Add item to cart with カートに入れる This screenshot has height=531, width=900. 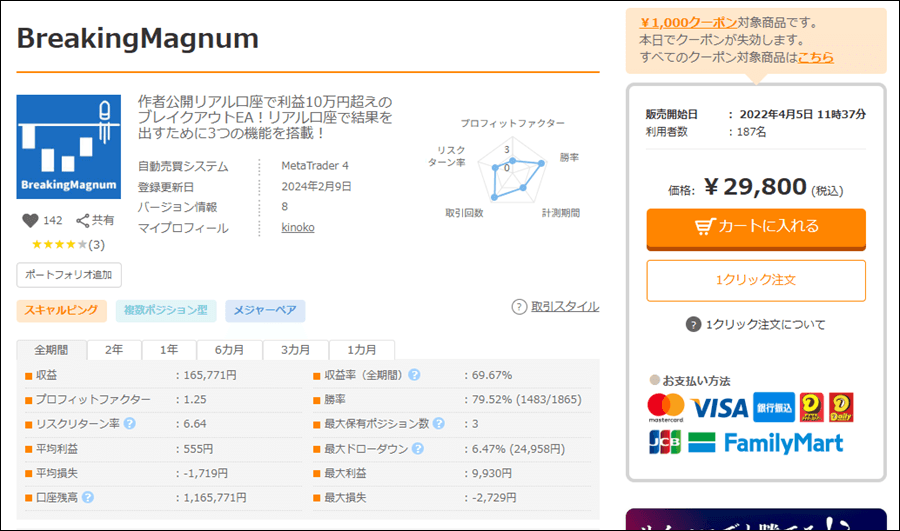point(756,227)
